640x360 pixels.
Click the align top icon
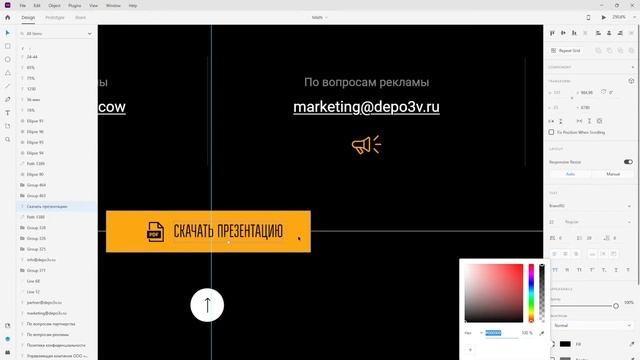tap(552, 33)
